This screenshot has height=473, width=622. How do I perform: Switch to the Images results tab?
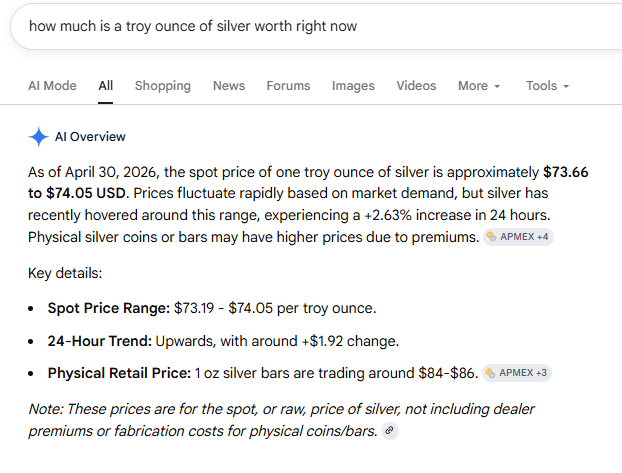353,86
